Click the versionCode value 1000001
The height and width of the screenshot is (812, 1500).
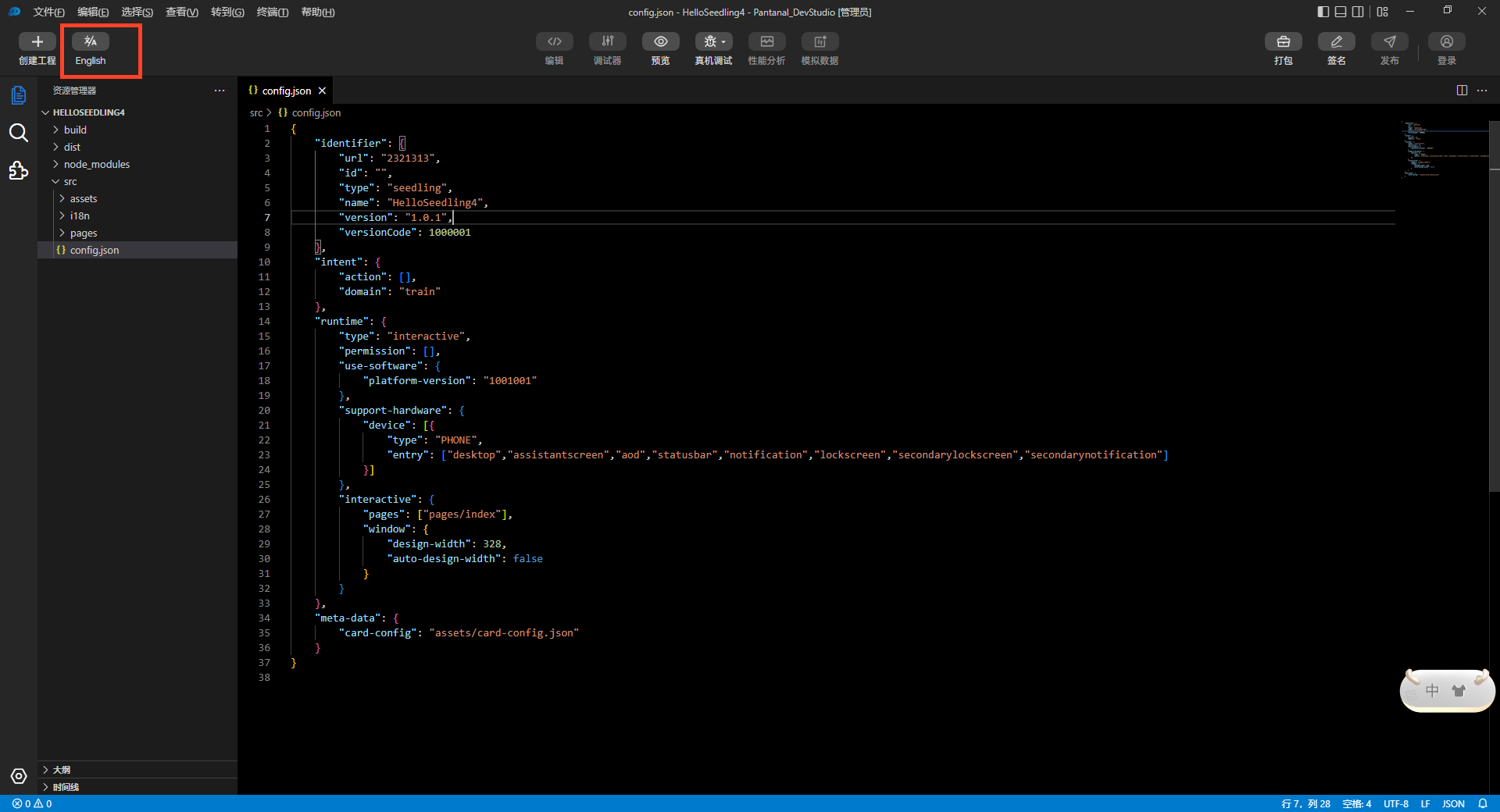pos(449,232)
